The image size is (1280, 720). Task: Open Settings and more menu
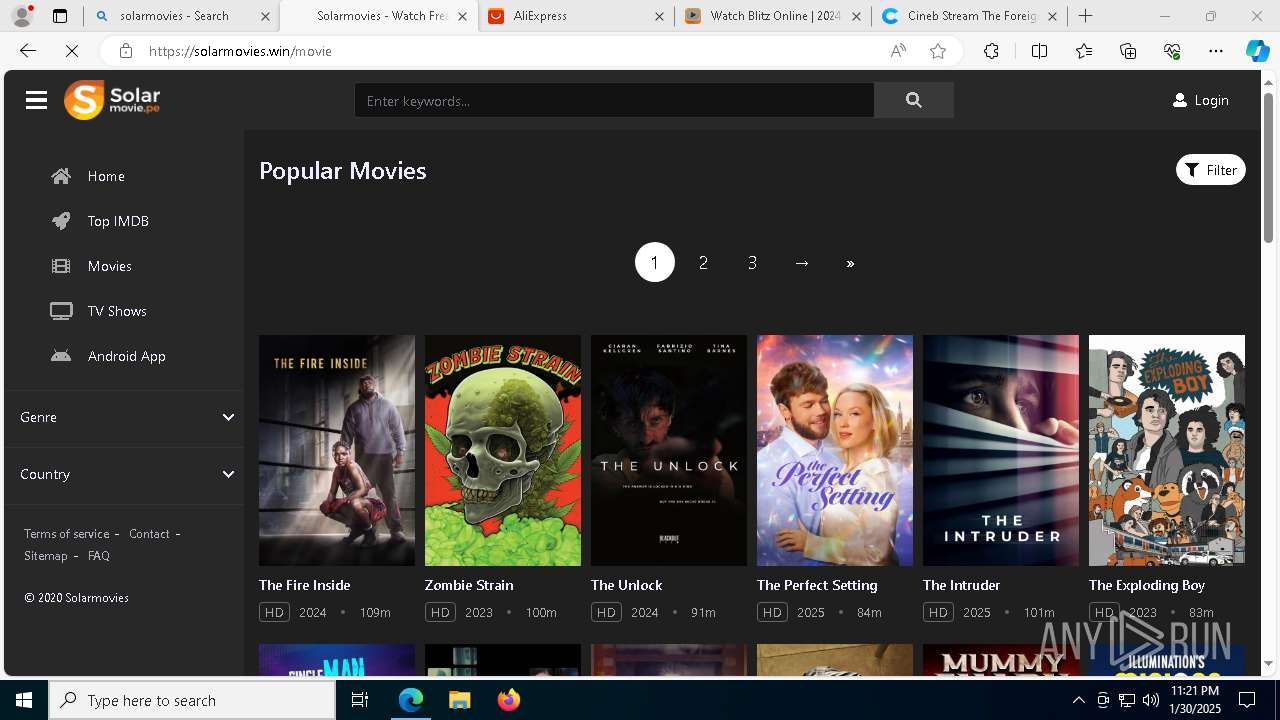(x=1216, y=51)
